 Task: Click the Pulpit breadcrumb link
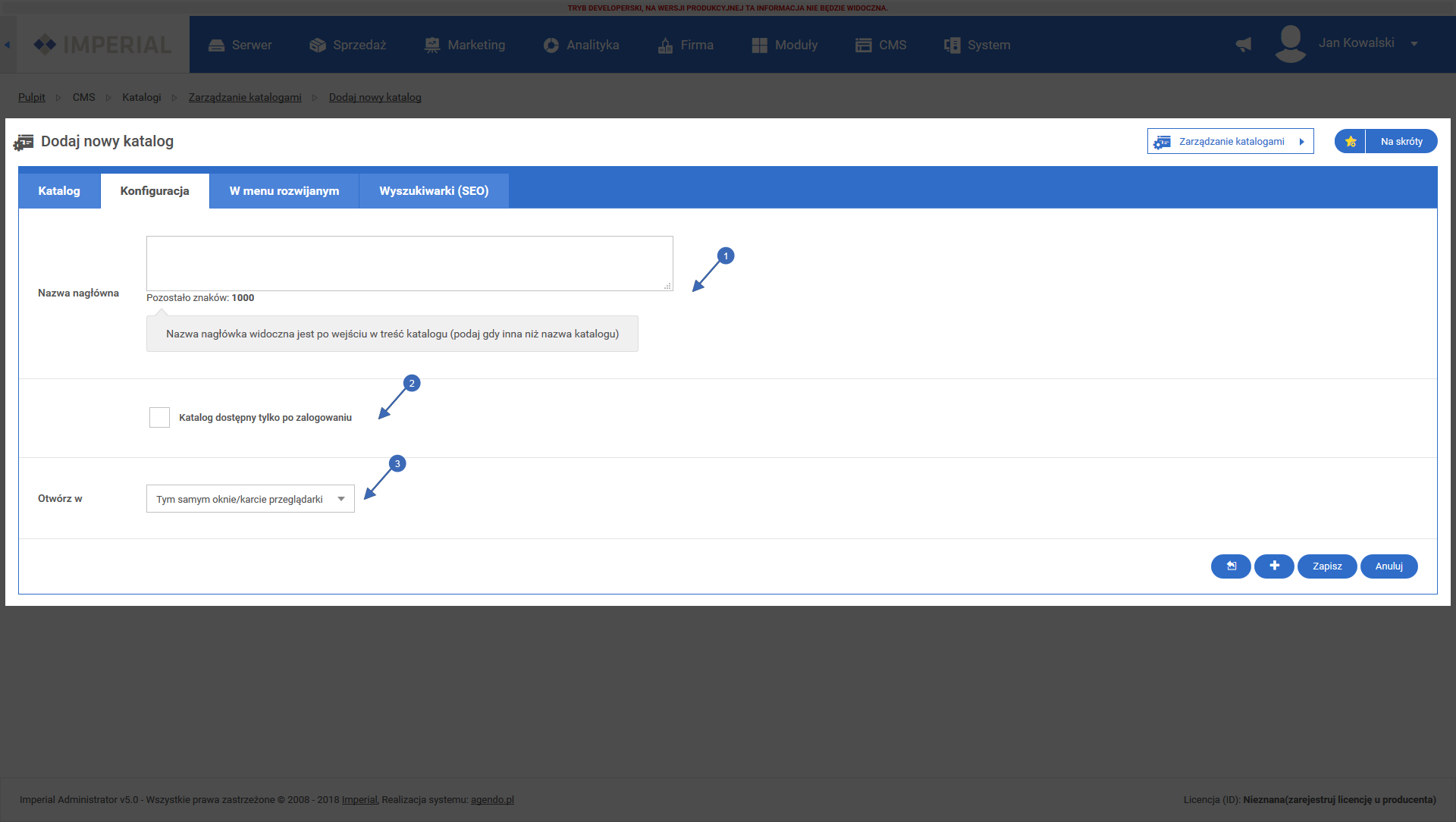click(x=32, y=97)
